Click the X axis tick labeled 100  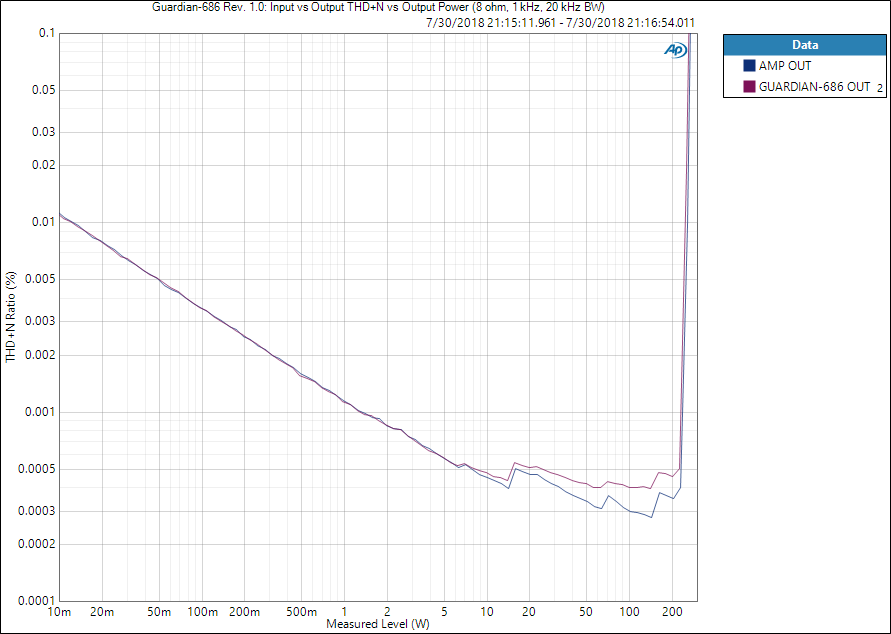click(x=630, y=612)
